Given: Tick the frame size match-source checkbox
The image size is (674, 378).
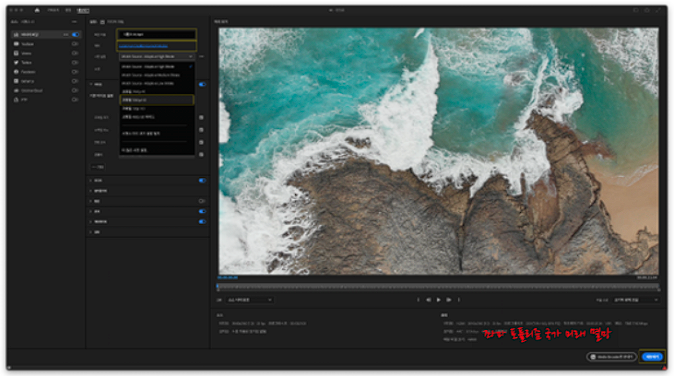Looking at the screenshot, I should point(201,117).
